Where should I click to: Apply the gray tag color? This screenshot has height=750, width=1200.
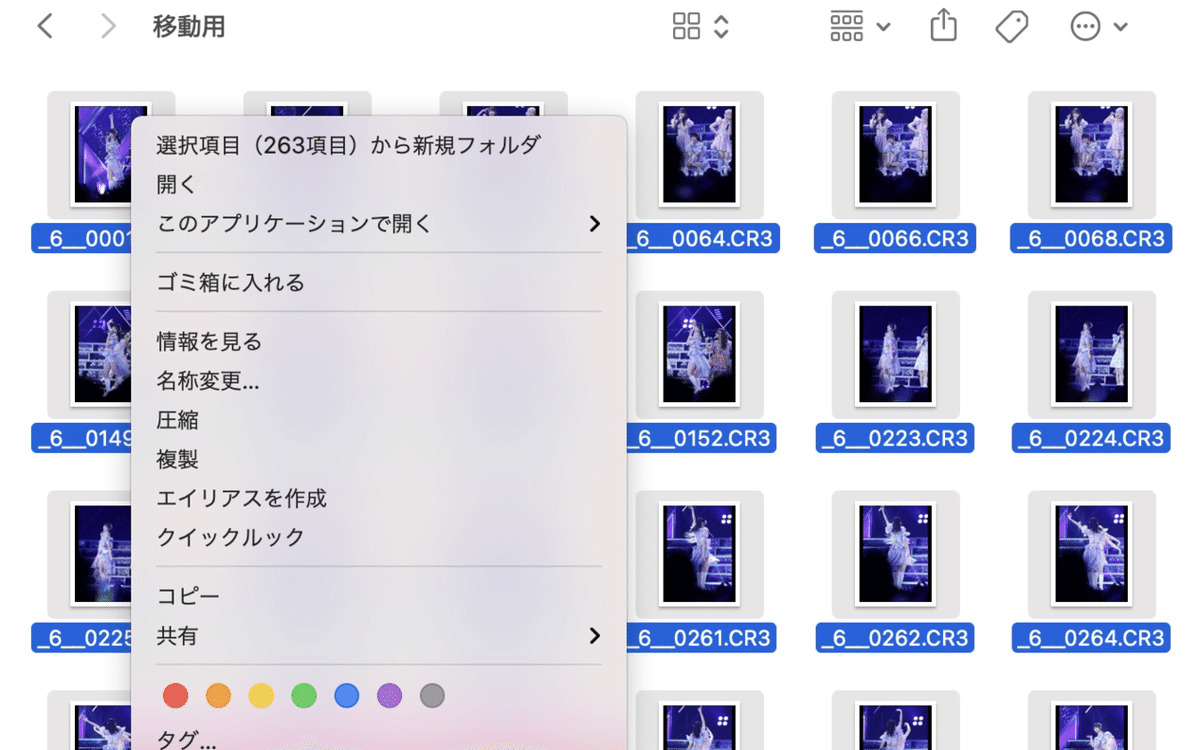pyautogui.click(x=432, y=695)
